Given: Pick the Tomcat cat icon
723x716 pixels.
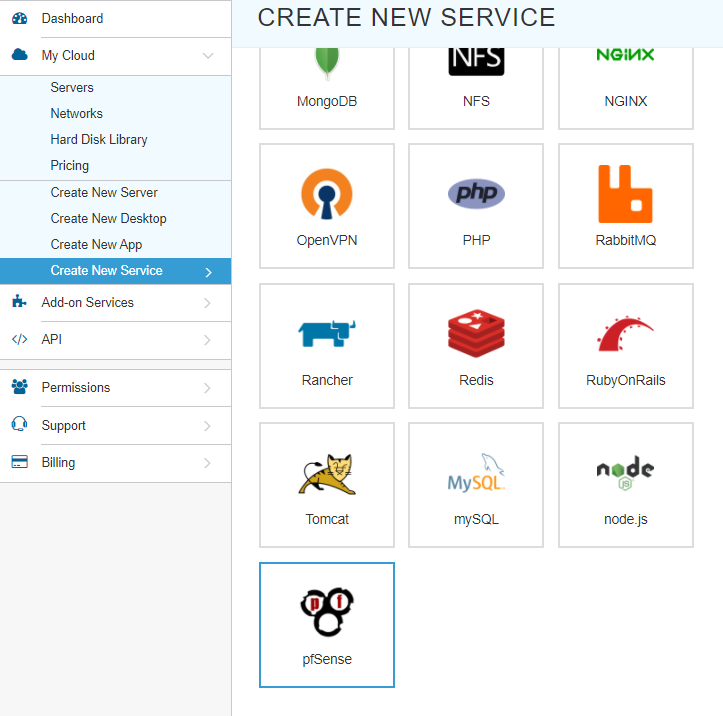Looking at the screenshot, I should [x=326, y=473].
